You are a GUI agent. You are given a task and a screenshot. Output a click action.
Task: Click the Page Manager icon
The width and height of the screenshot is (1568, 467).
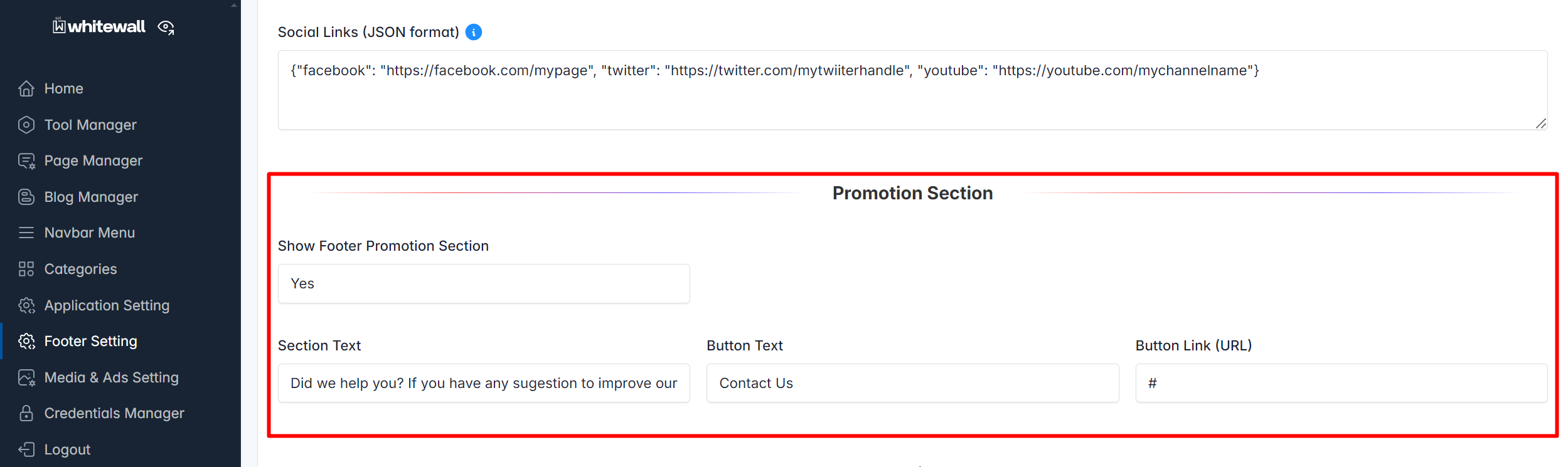coord(26,161)
